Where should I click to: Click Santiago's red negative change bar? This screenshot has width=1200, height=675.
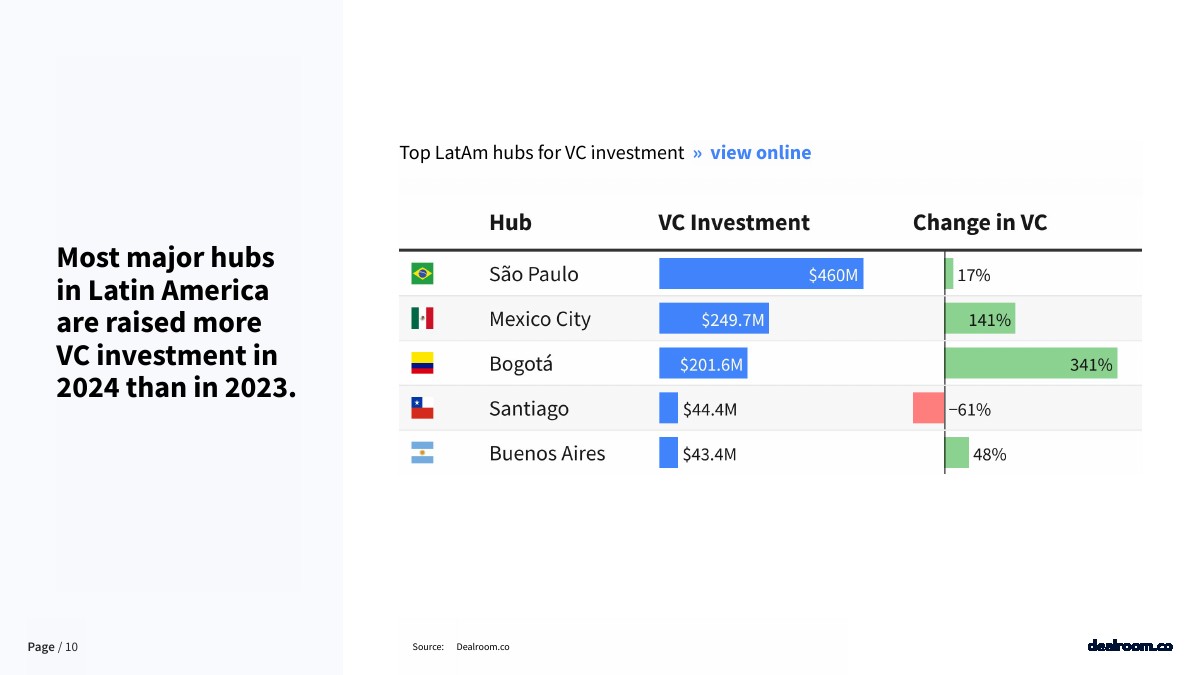click(x=928, y=409)
